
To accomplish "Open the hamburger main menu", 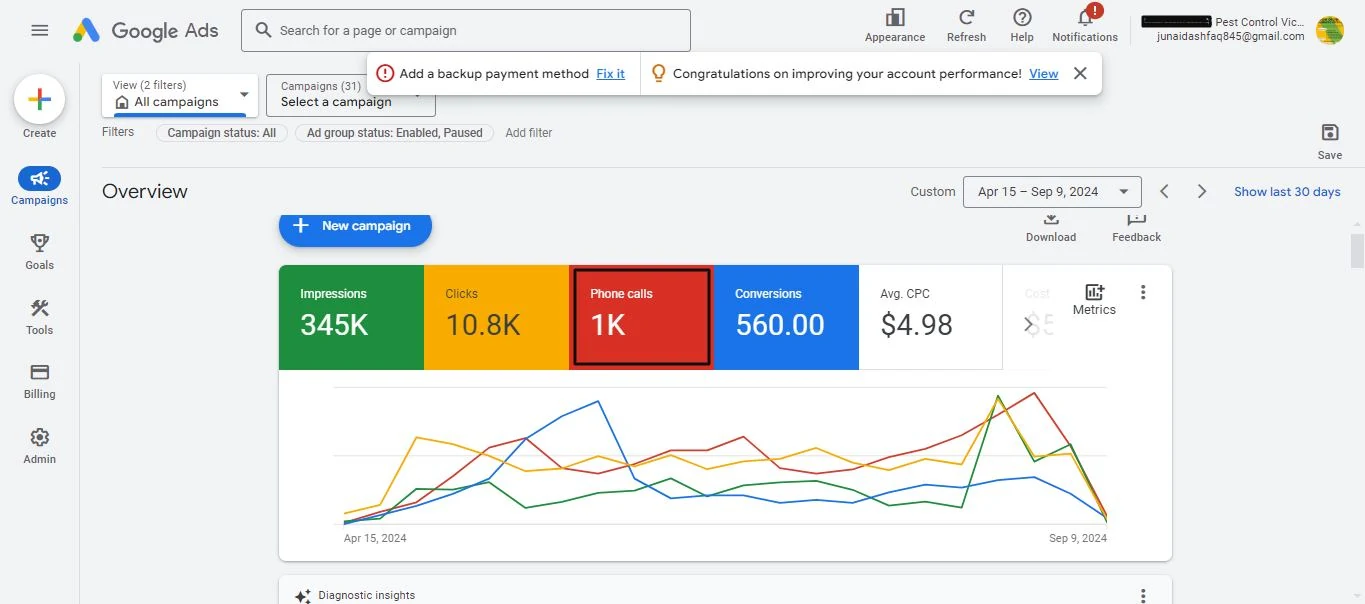I will point(40,30).
